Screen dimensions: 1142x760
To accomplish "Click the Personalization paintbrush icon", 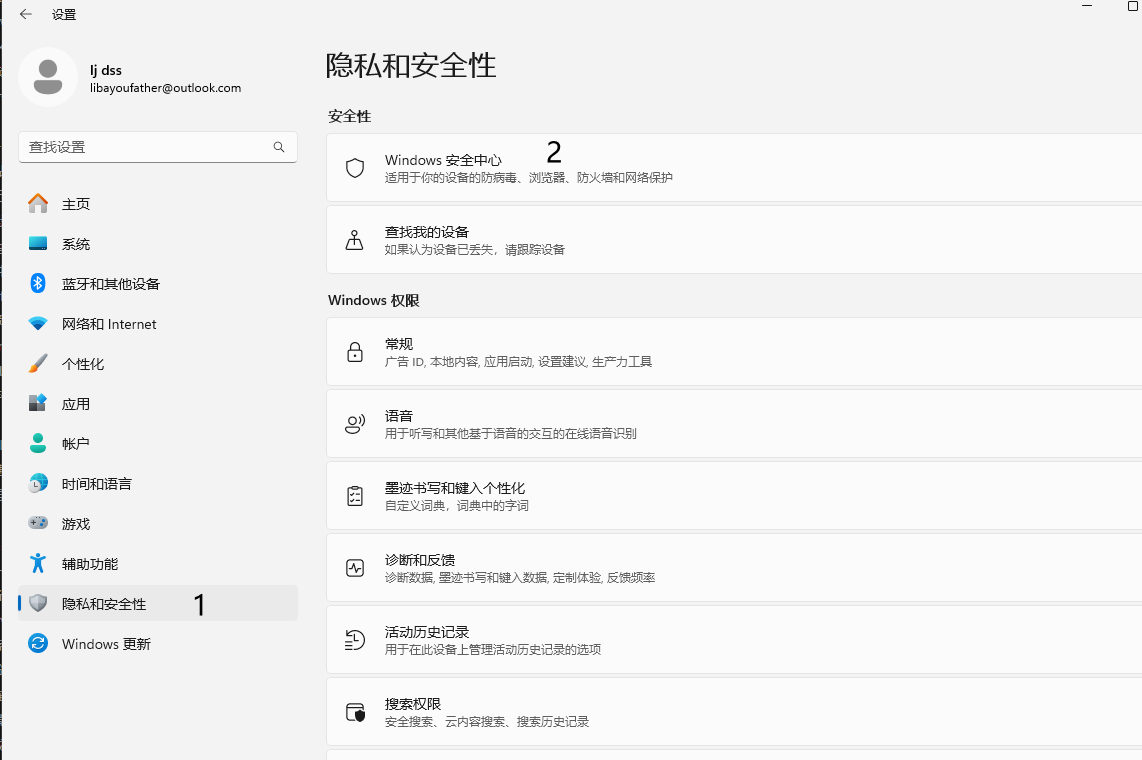I will tap(38, 363).
